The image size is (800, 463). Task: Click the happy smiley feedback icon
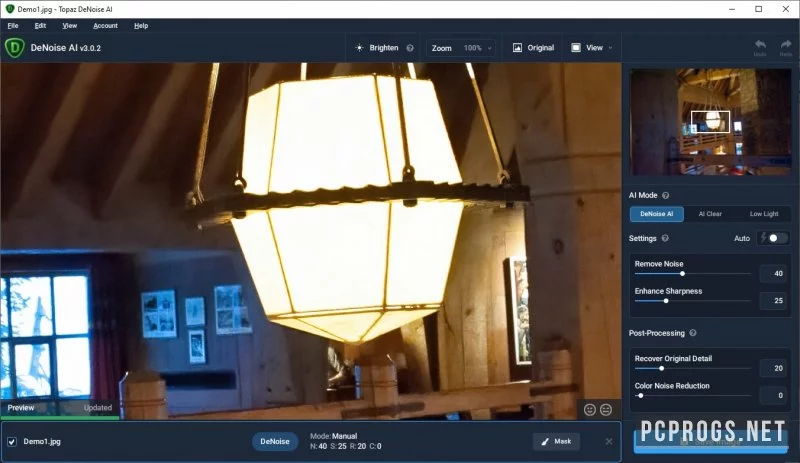click(590, 409)
